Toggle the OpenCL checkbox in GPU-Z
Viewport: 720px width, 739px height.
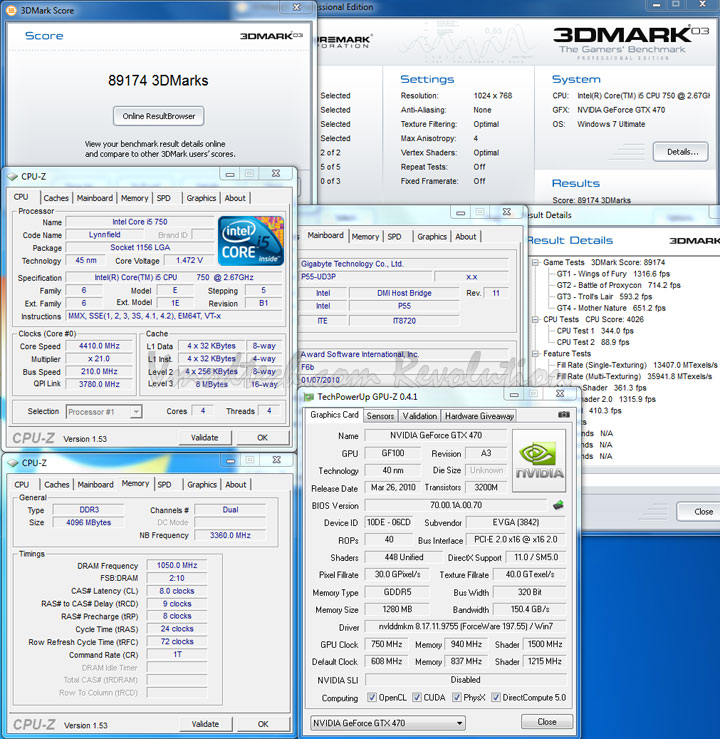pos(372,697)
